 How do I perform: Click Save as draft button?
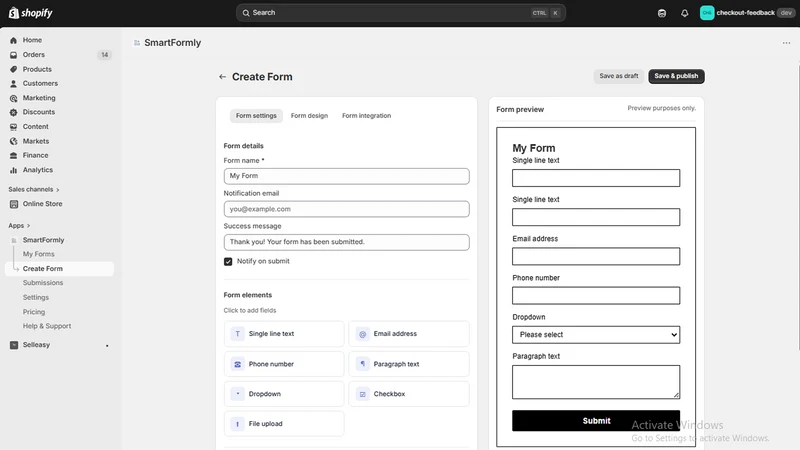click(618, 76)
